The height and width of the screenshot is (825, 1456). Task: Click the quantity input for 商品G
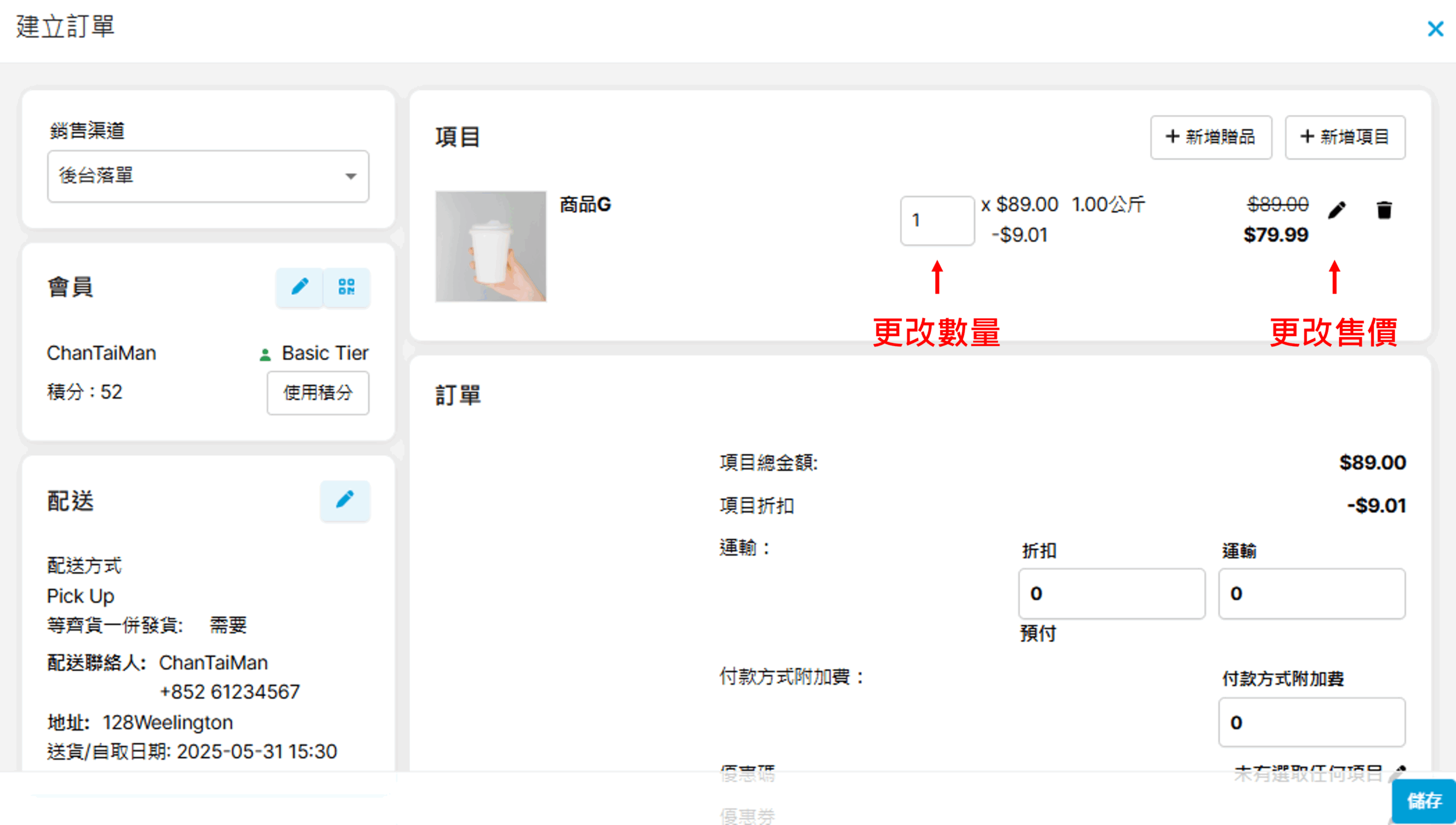937,221
